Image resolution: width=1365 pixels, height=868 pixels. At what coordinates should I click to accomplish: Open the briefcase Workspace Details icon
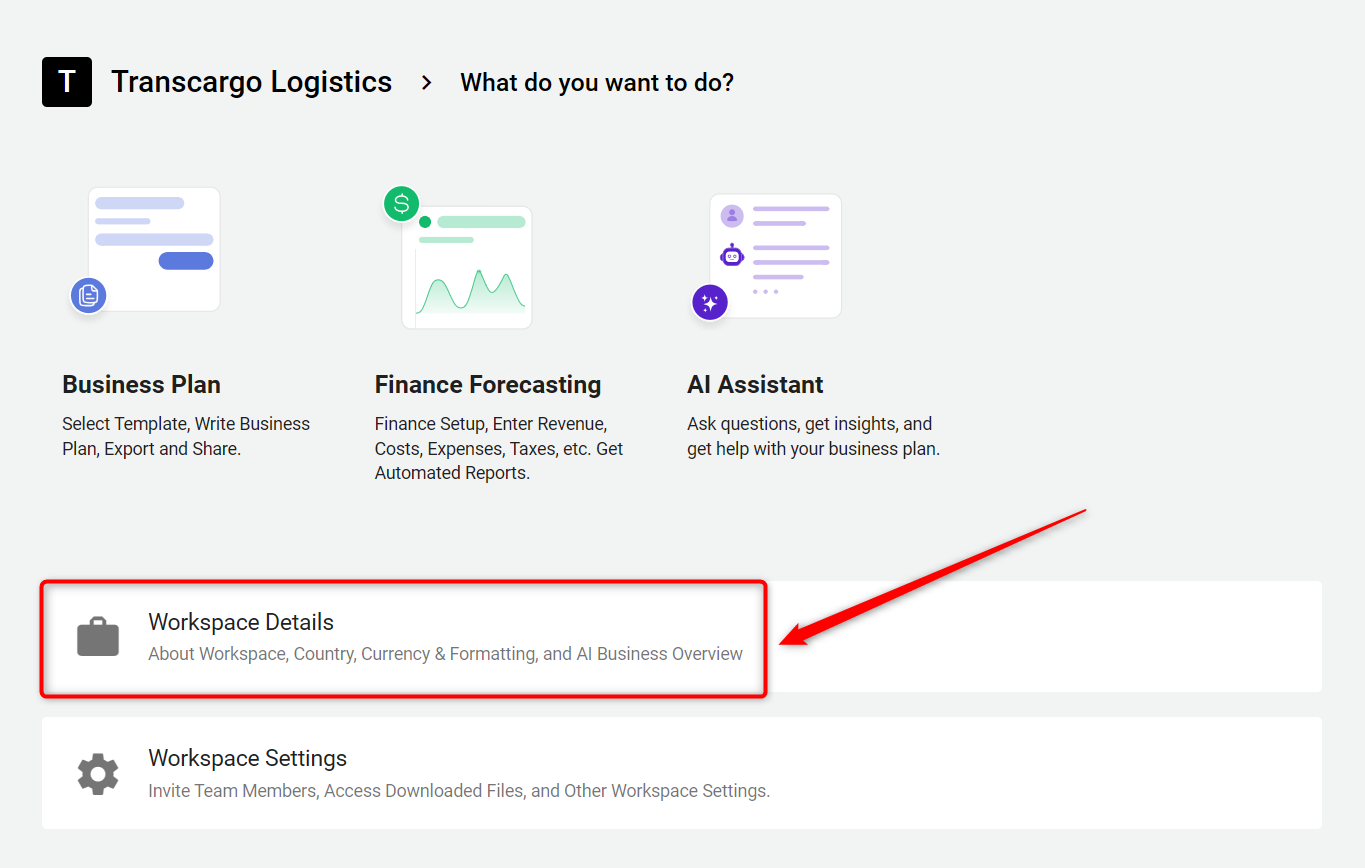pos(98,637)
